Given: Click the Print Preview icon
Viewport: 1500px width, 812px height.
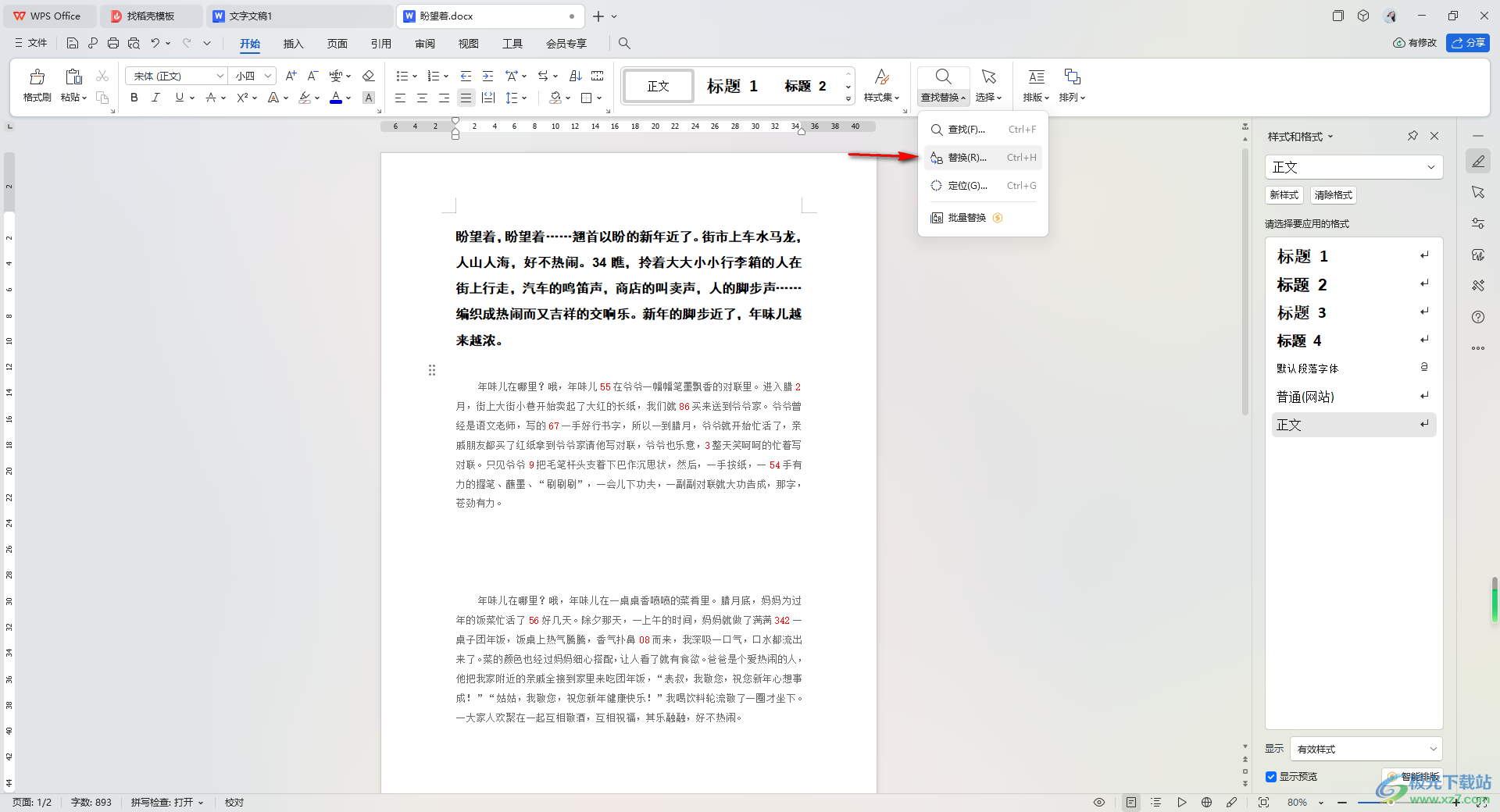Looking at the screenshot, I should (134, 44).
